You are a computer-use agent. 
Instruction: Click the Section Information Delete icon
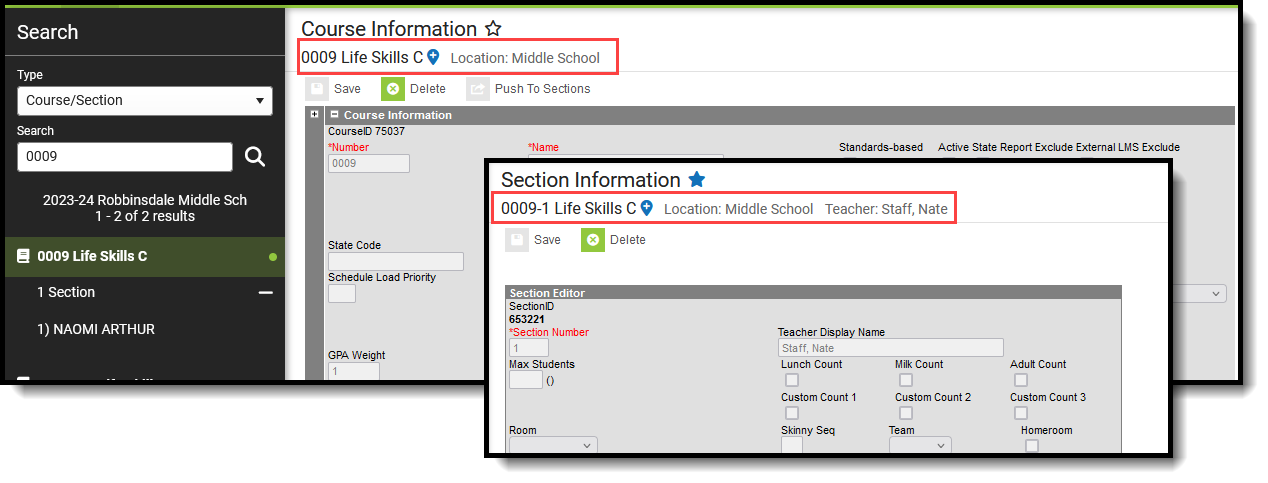click(x=593, y=240)
